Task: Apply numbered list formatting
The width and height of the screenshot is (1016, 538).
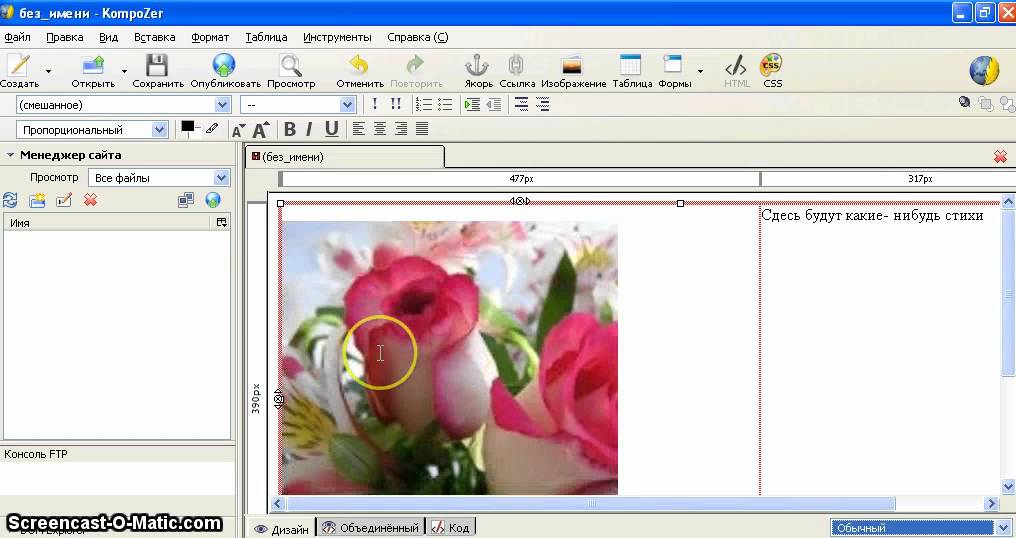Action: pyautogui.click(x=423, y=104)
